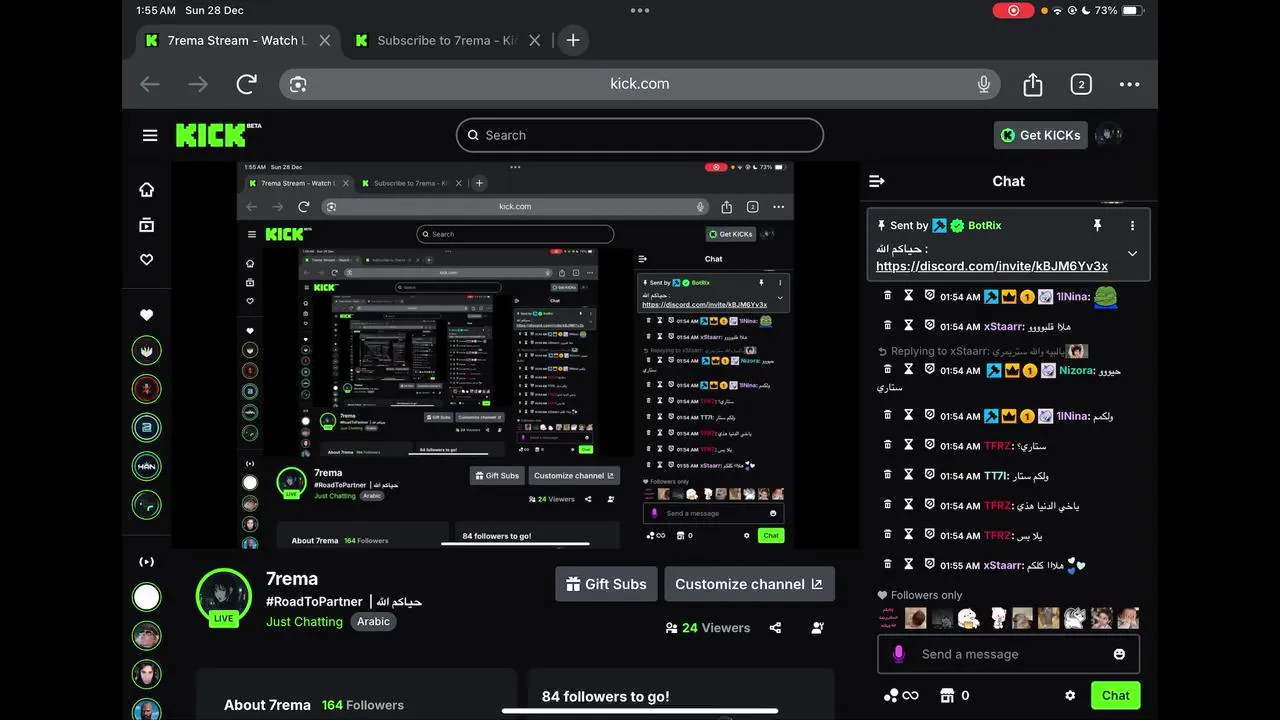Open the browser share sheet

1033,84
